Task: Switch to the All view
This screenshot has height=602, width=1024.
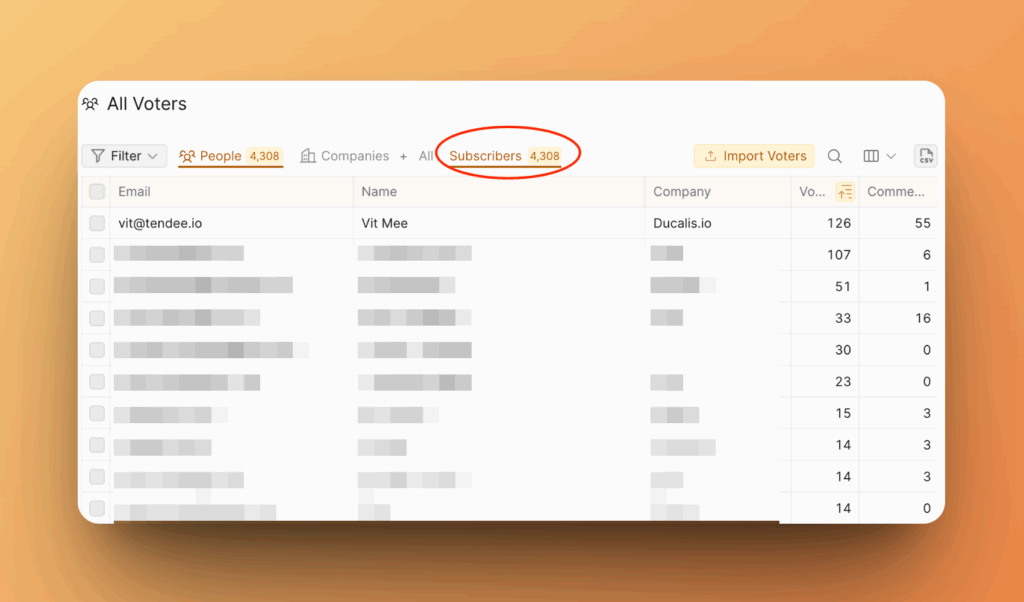Action: pyautogui.click(x=425, y=156)
